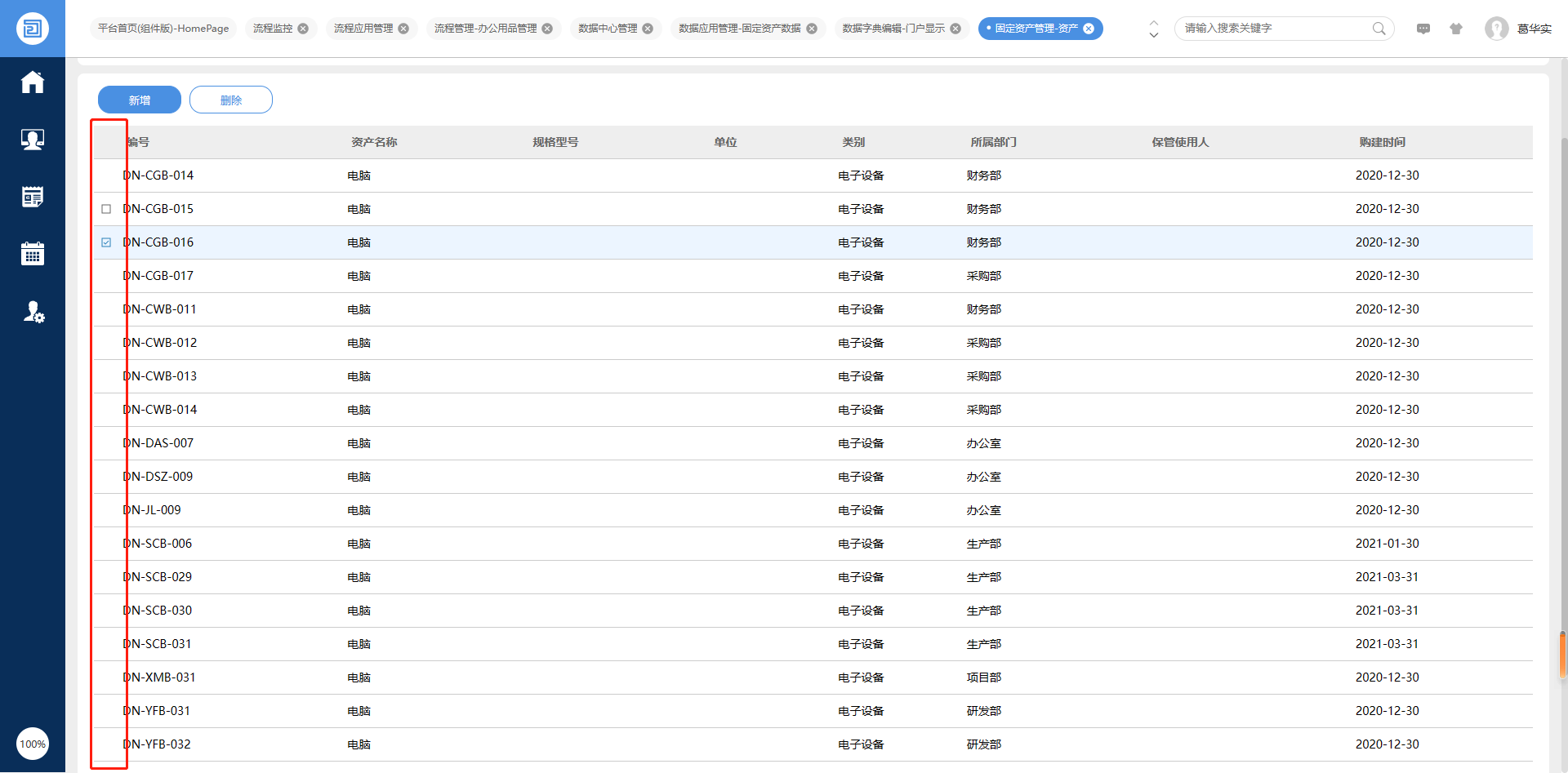Click the message icon in top bar
This screenshot has height=773, width=1568.
tap(1423, 29)
